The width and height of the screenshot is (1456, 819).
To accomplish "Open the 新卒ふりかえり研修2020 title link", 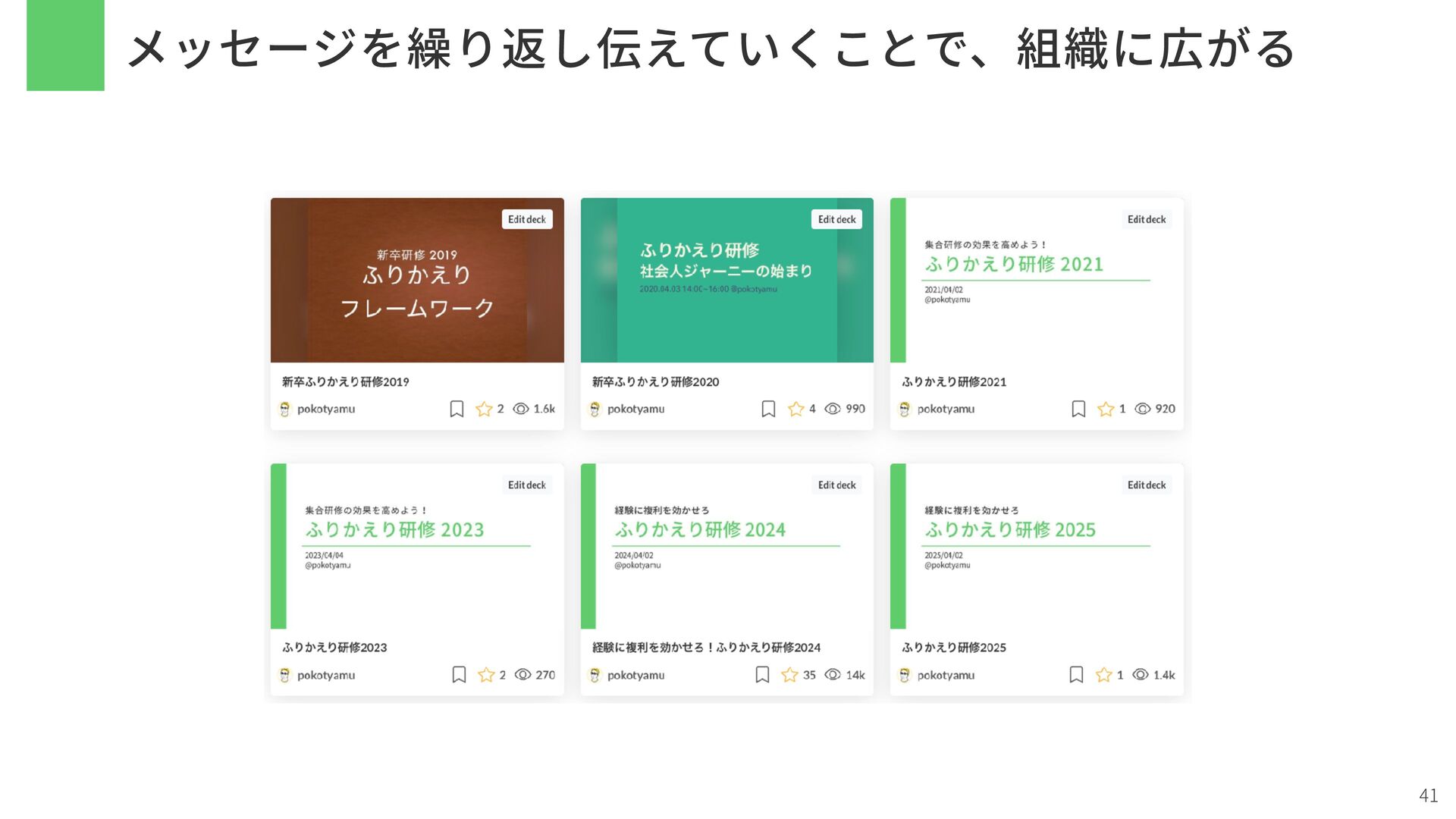I will [655, 382].
